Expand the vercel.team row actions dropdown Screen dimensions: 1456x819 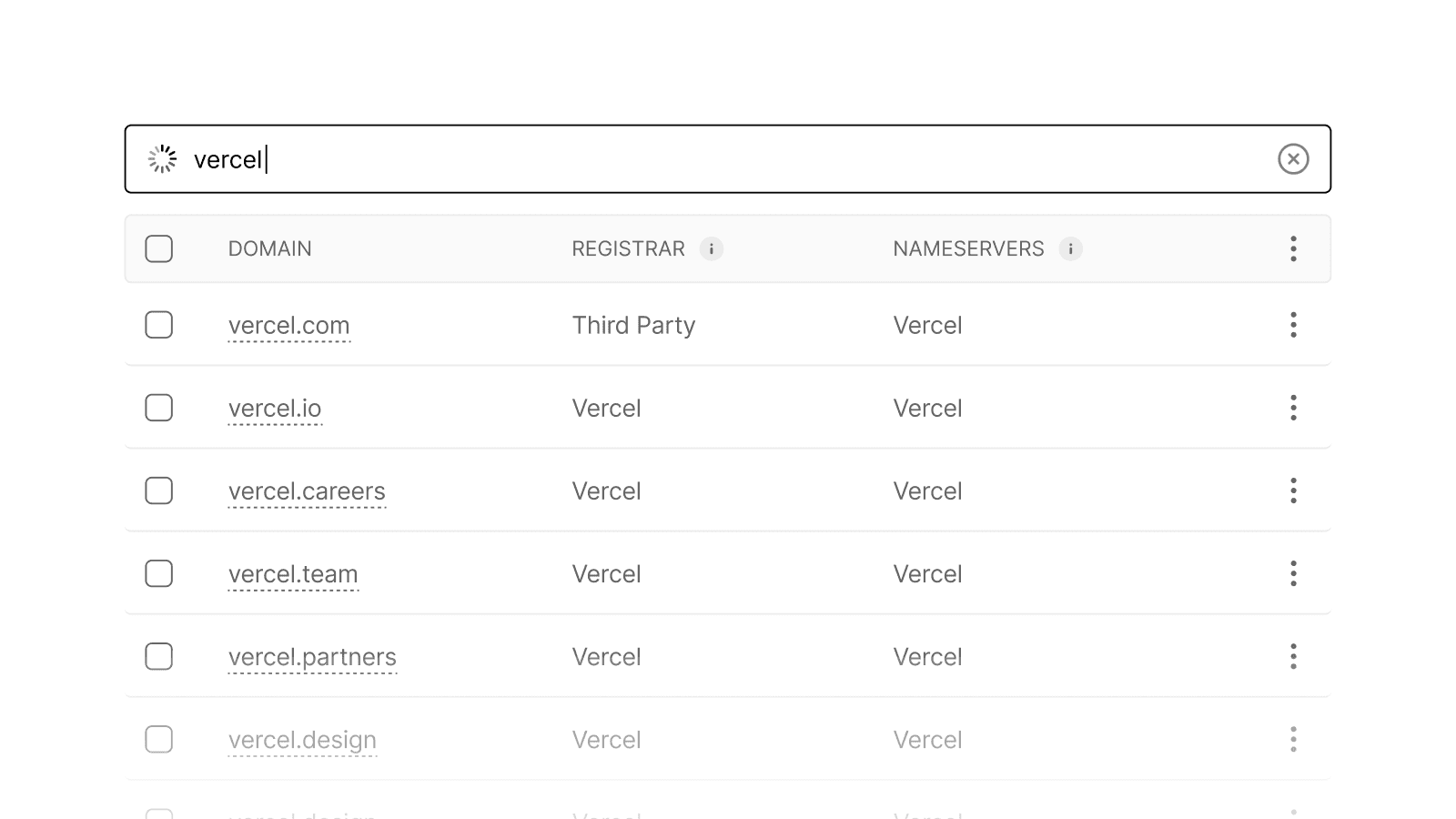tap(1293, 573)
